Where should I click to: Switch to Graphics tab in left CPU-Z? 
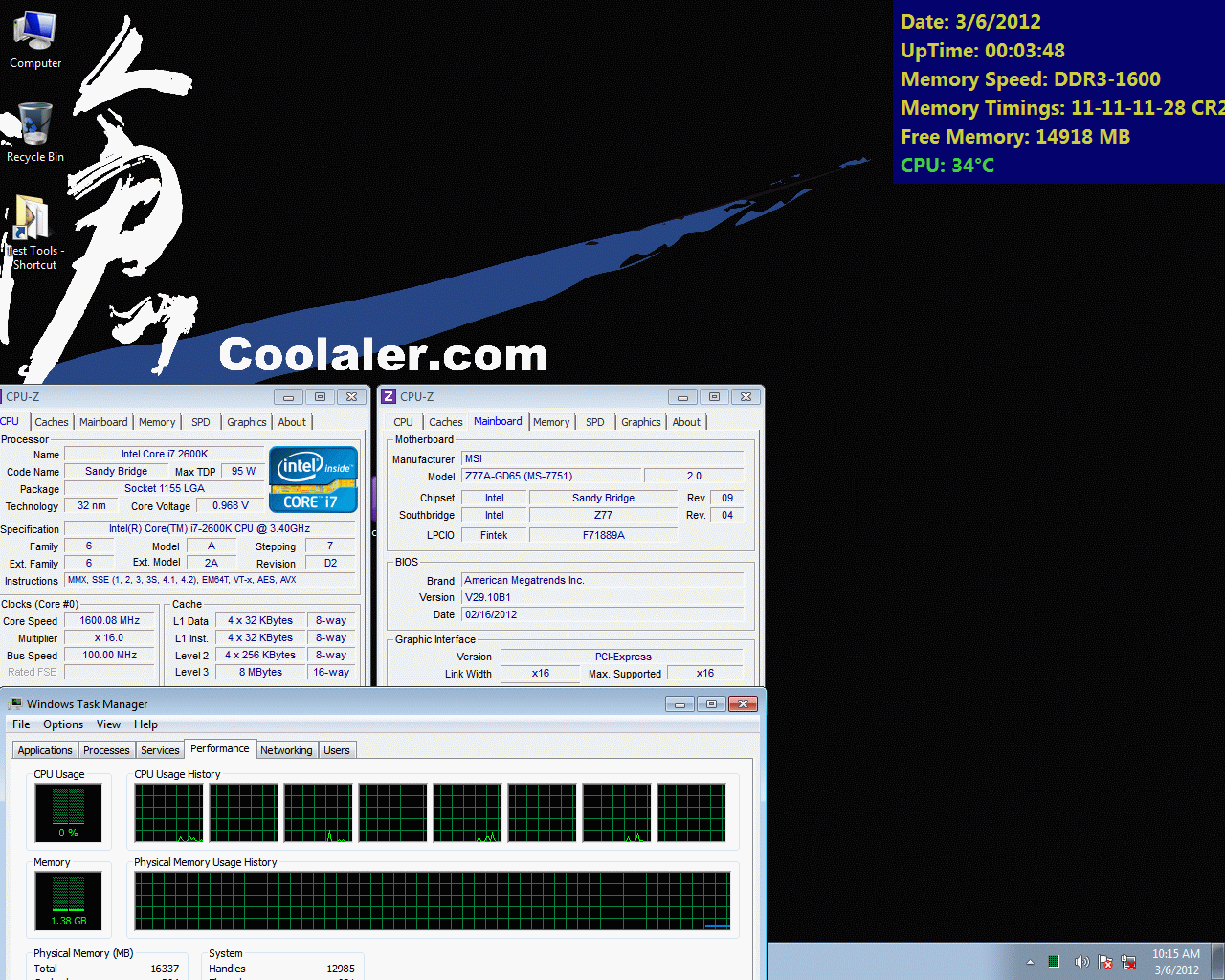[x=247, y=422]
